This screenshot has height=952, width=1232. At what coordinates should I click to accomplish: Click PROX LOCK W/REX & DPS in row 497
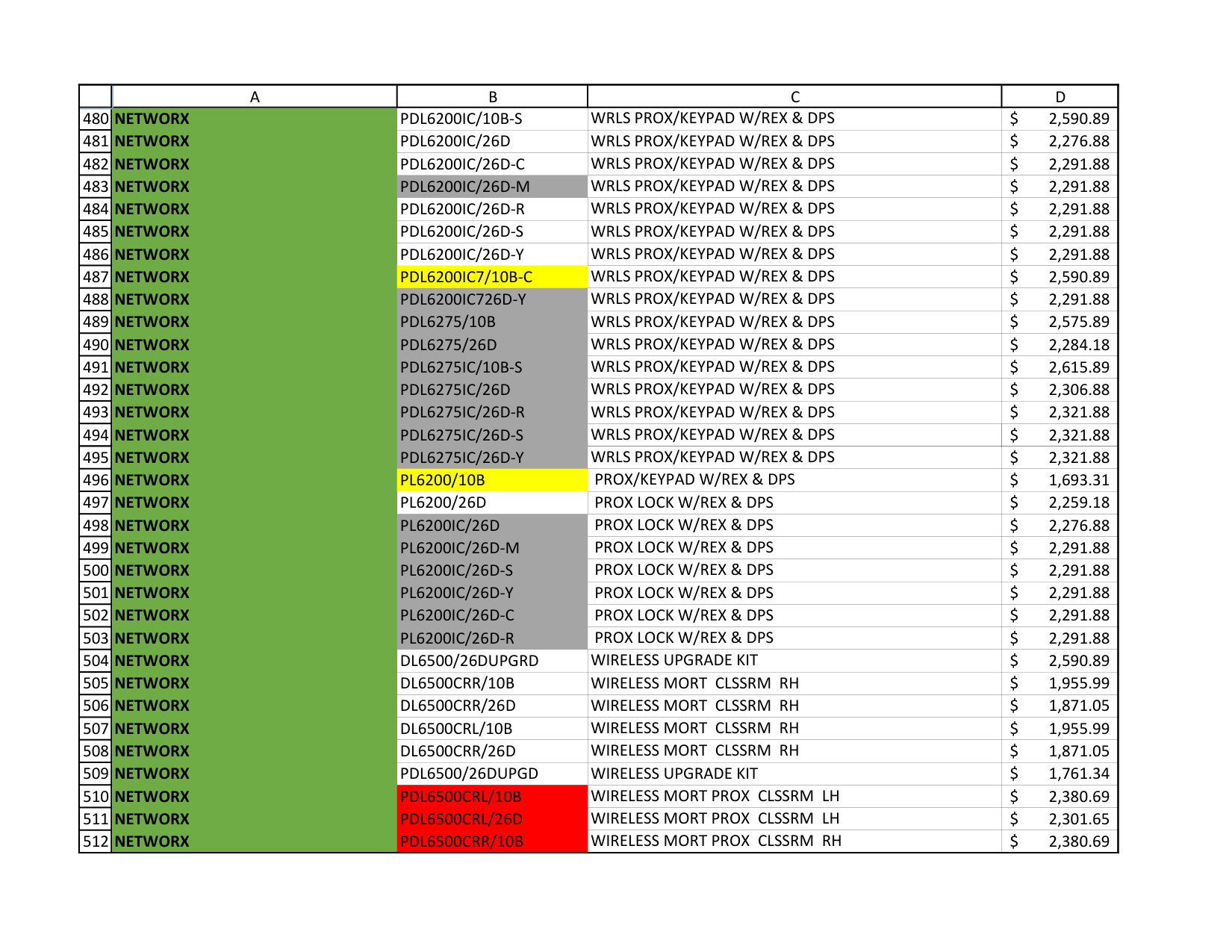(x=794, y=503)
